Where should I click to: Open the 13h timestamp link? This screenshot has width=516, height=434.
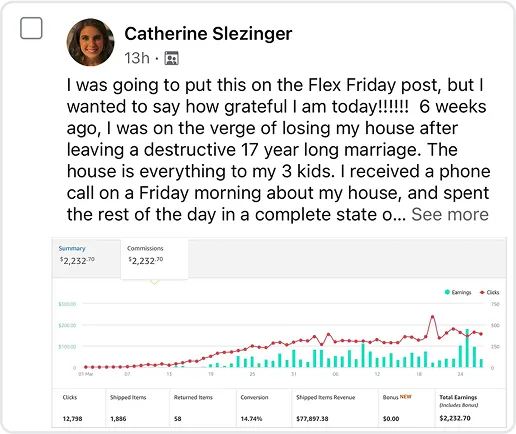pos(137,58)
